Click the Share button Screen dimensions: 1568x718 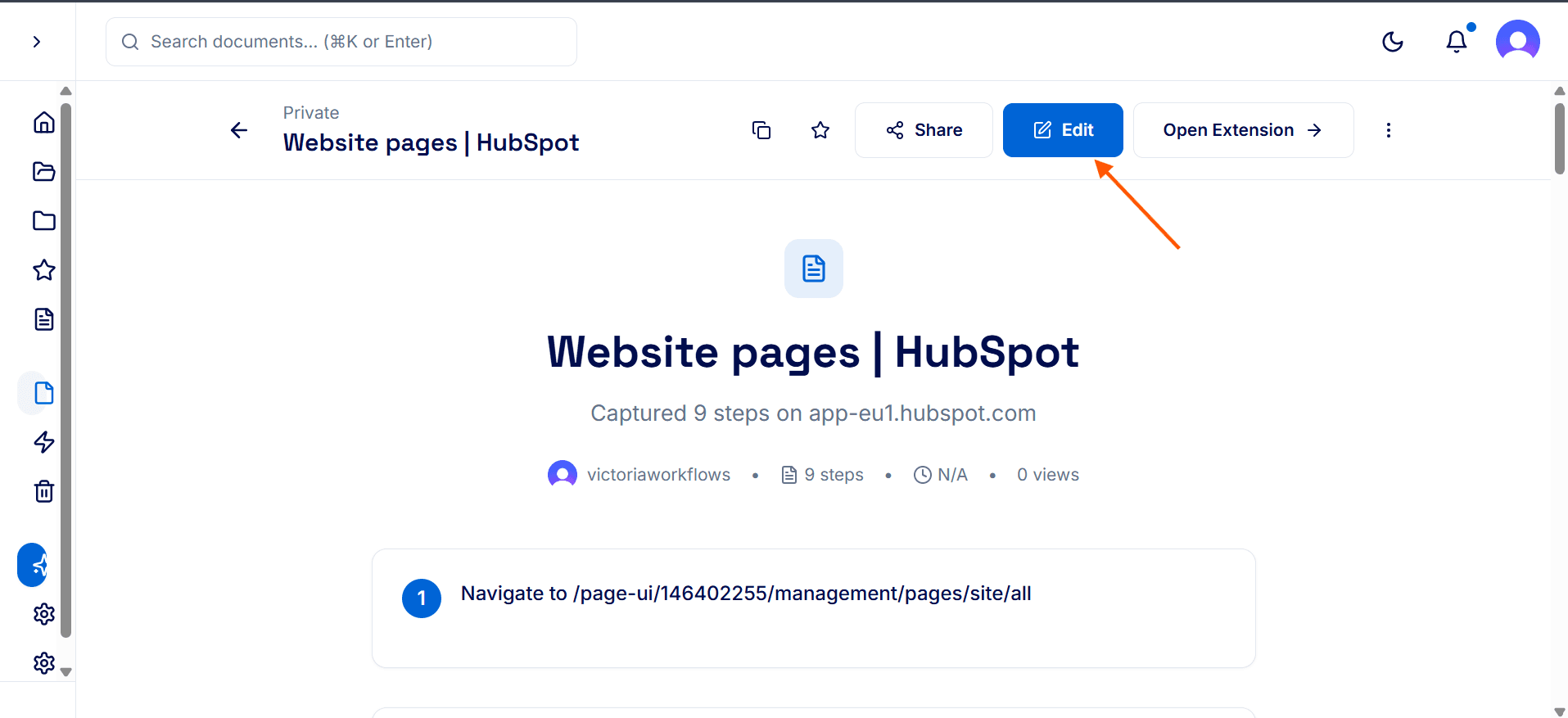(924, 130)
